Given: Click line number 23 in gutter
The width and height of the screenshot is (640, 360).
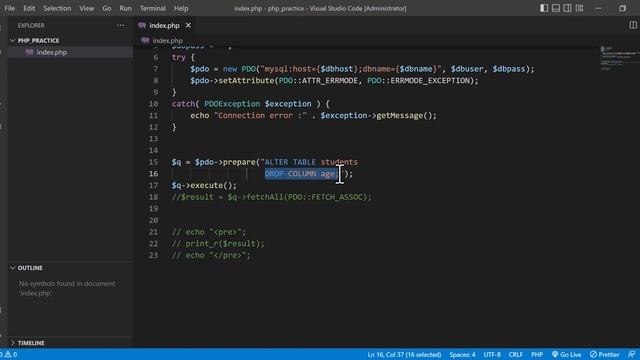Looking at the screenshot, I should pos(153,256).
